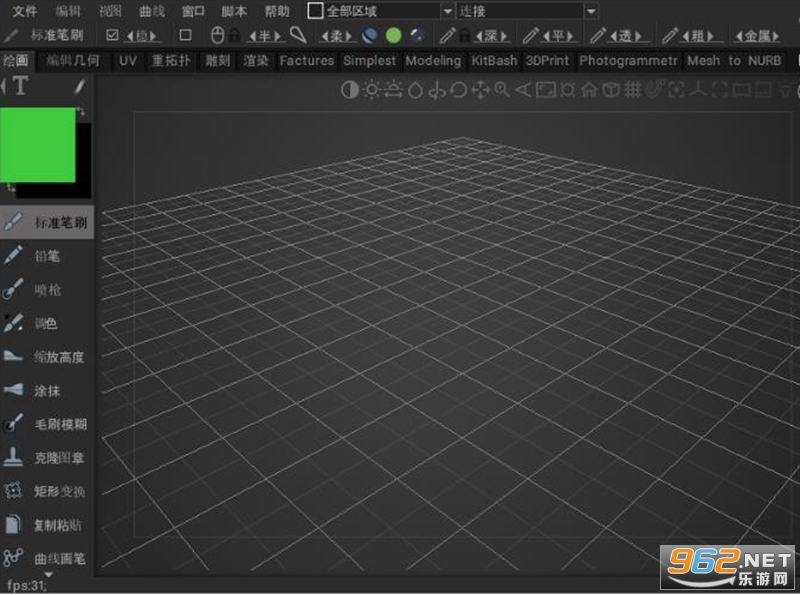Click the lasso icon beside 半 control
The image size is (800, 595).
[298, 35]
